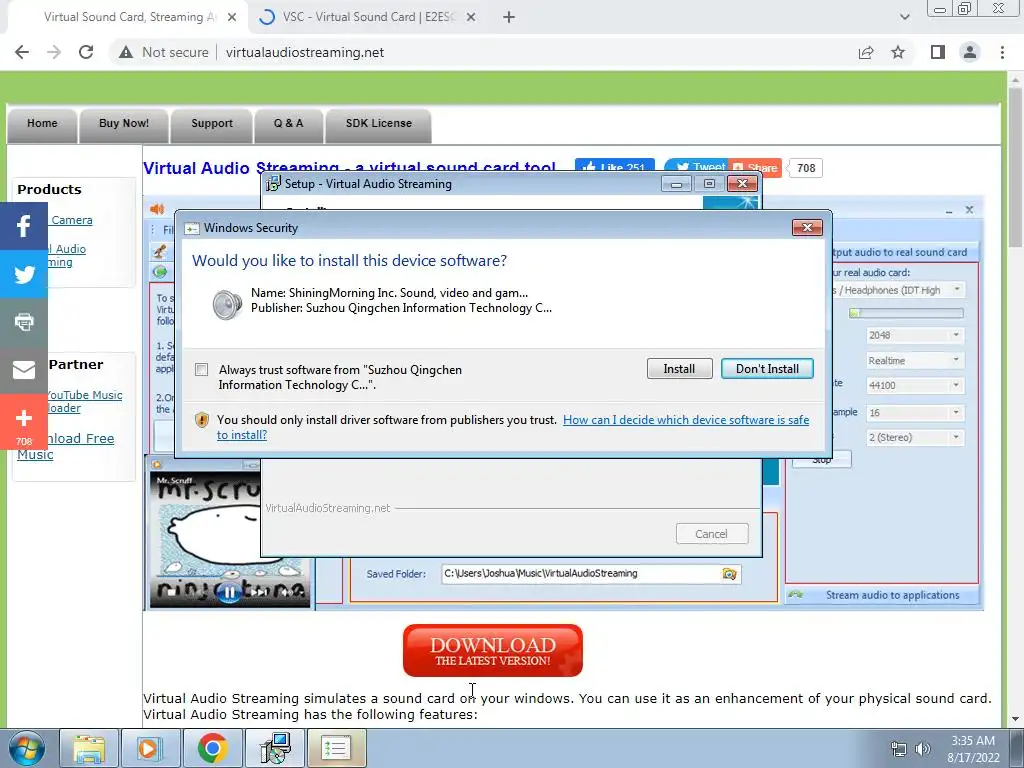
Task: Open the Download Free Music link
Action: tap(66, 446)
